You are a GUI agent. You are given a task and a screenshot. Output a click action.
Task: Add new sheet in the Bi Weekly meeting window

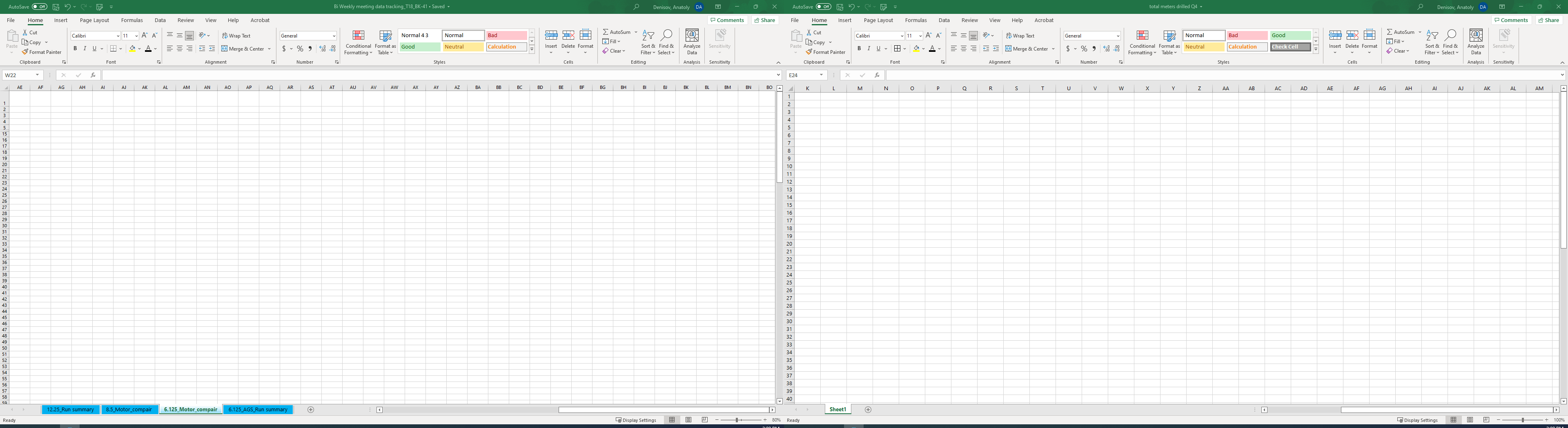[310, 410]
